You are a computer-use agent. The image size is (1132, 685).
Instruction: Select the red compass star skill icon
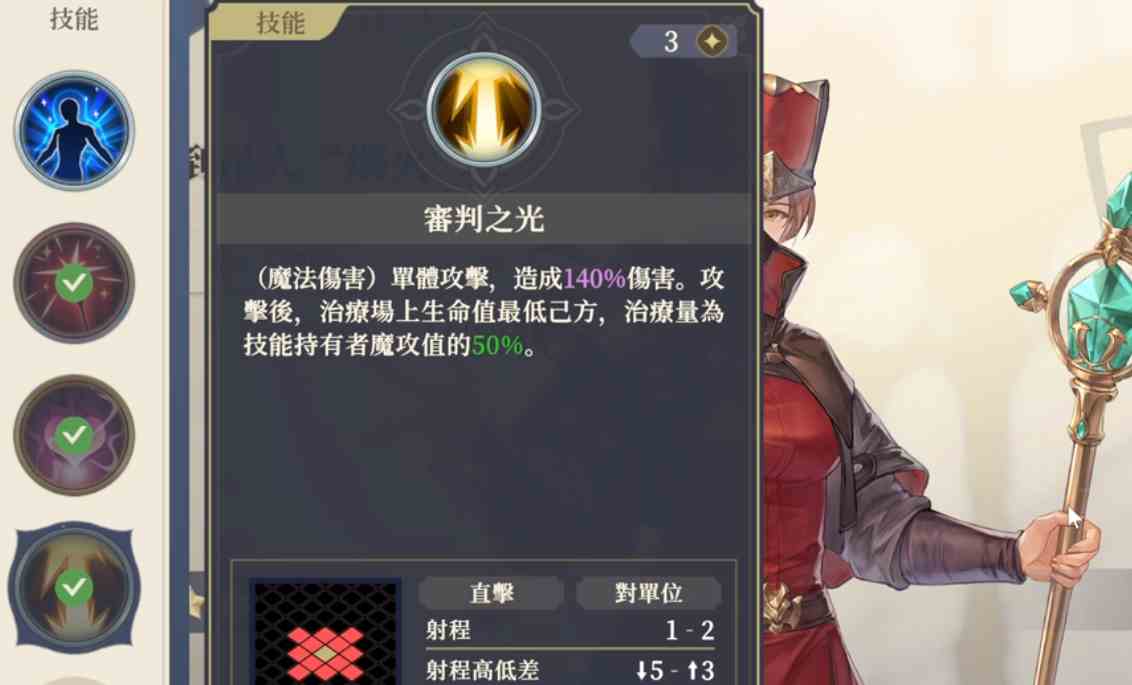click(x=74, y=283)
